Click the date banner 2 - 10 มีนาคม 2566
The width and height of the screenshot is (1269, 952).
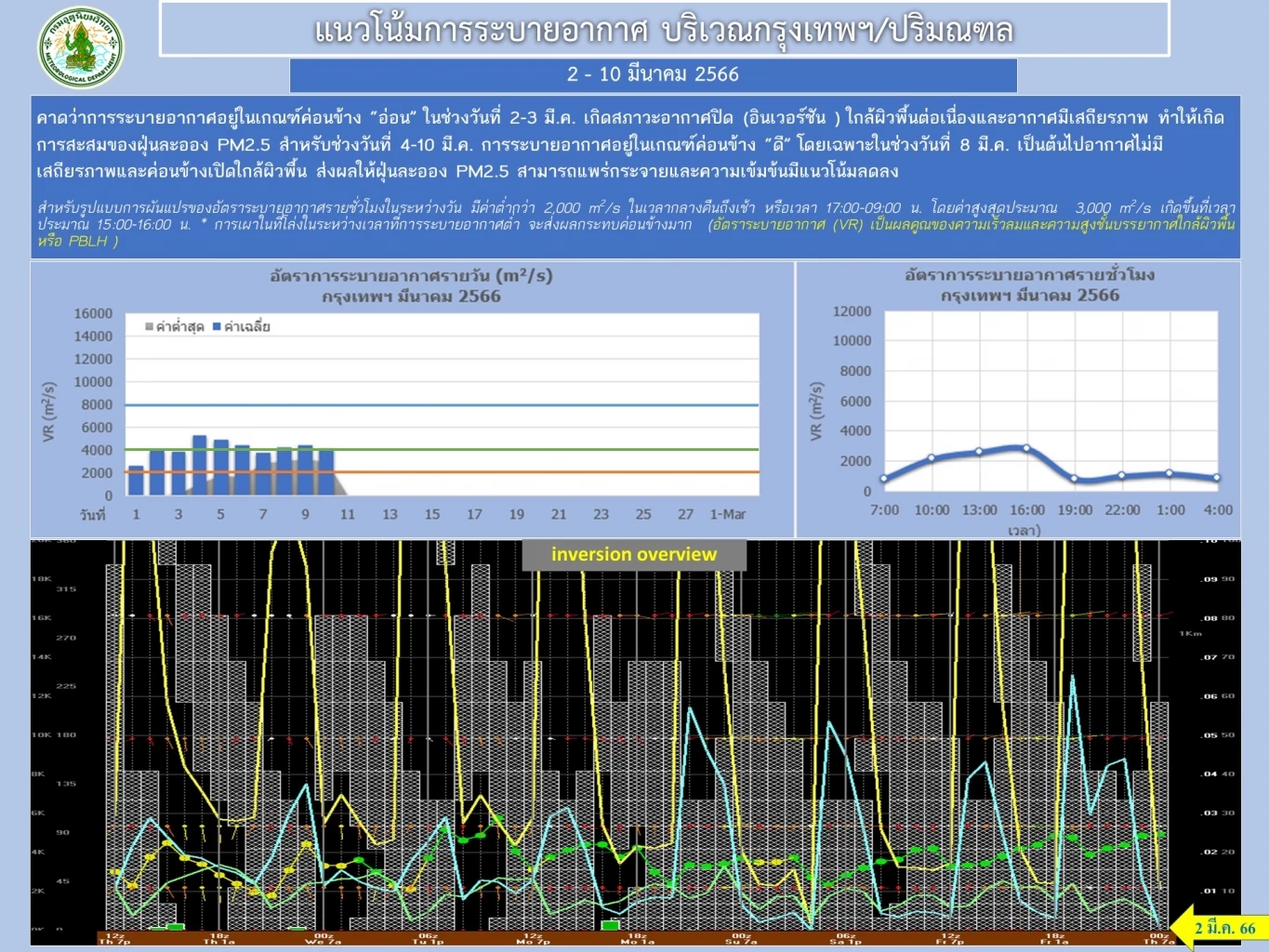(x=653, y=74)
